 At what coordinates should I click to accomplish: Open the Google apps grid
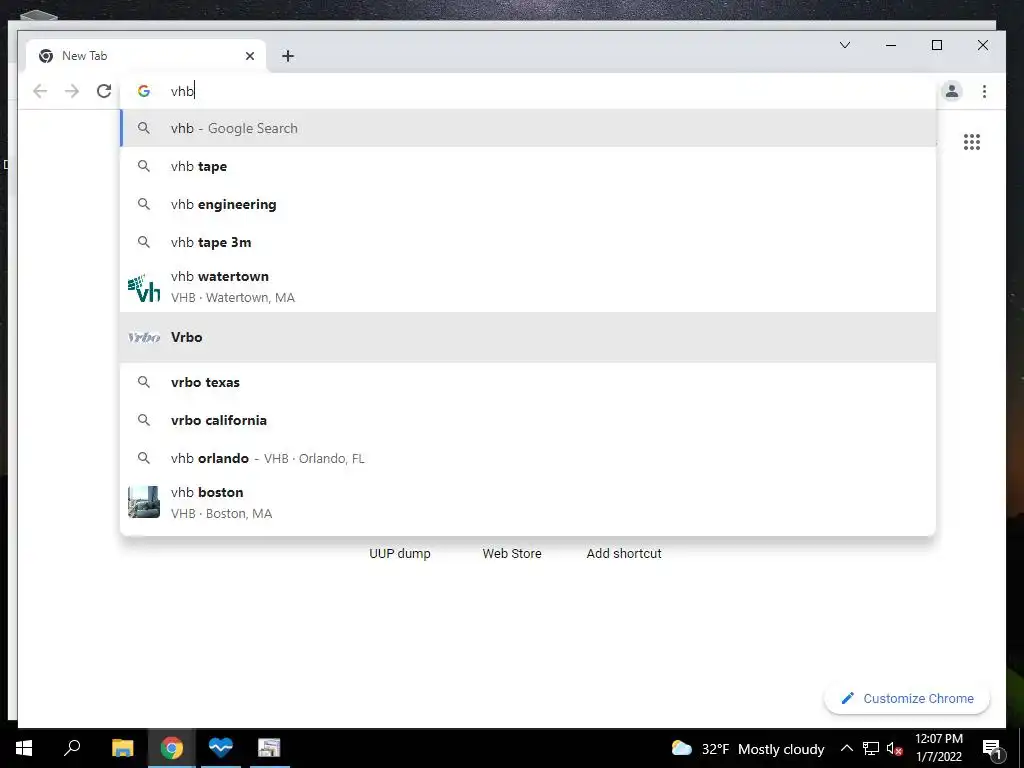pos(972,142)
